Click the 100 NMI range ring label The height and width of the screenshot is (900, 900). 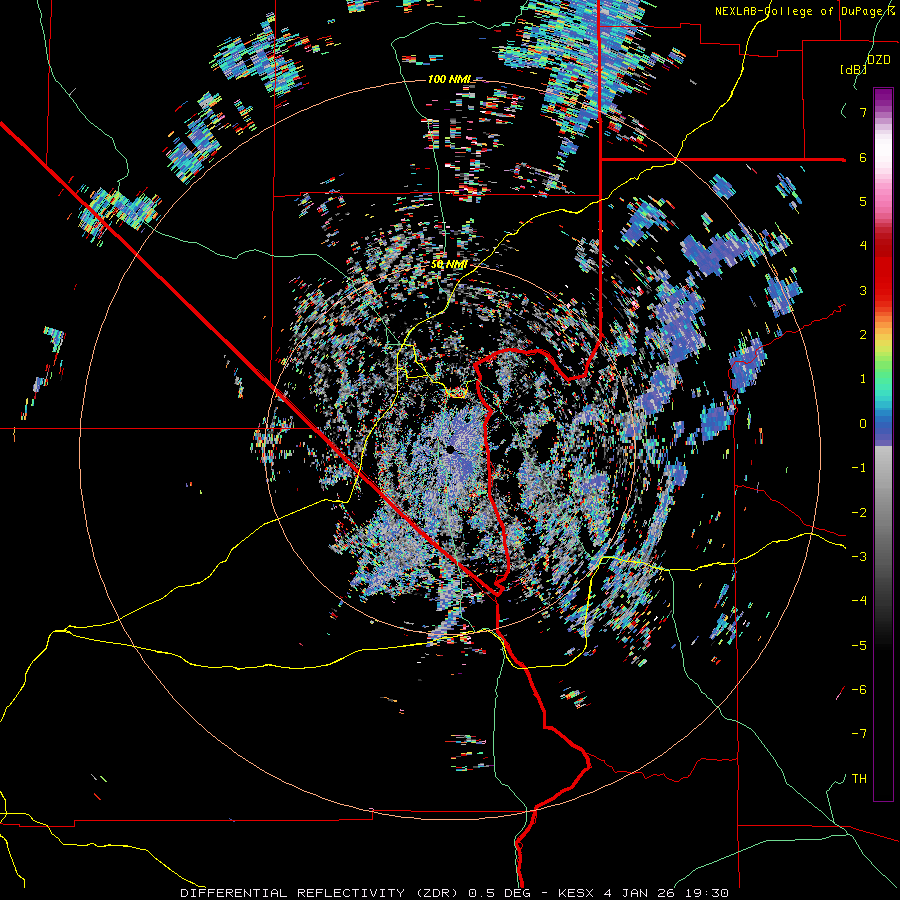(449, 79)
